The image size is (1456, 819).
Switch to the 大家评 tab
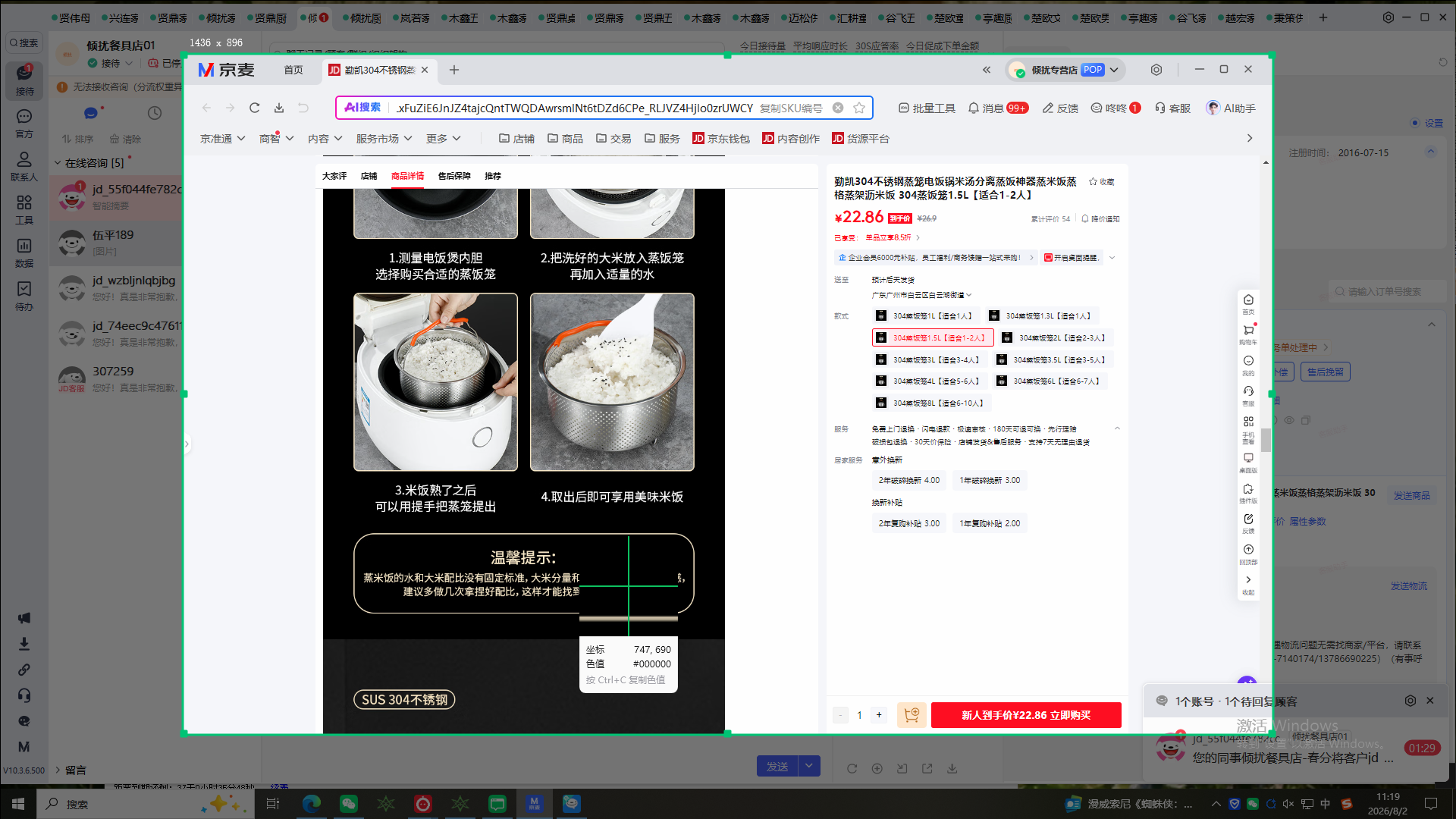334,176
